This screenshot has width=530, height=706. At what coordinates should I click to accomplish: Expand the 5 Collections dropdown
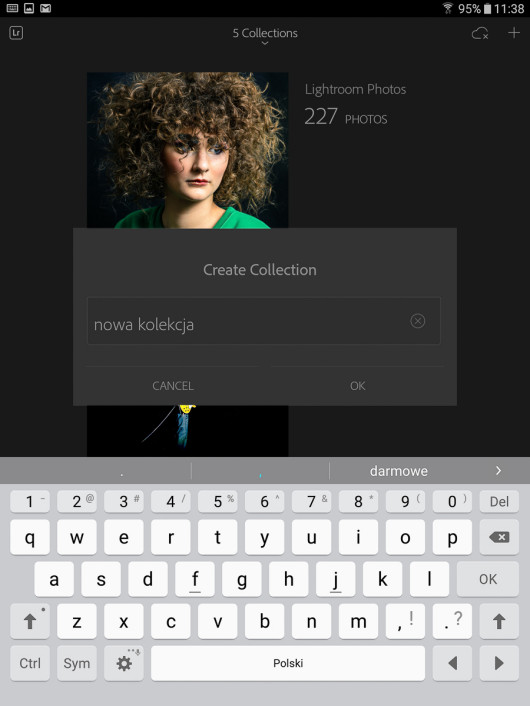tap(265, 36)
